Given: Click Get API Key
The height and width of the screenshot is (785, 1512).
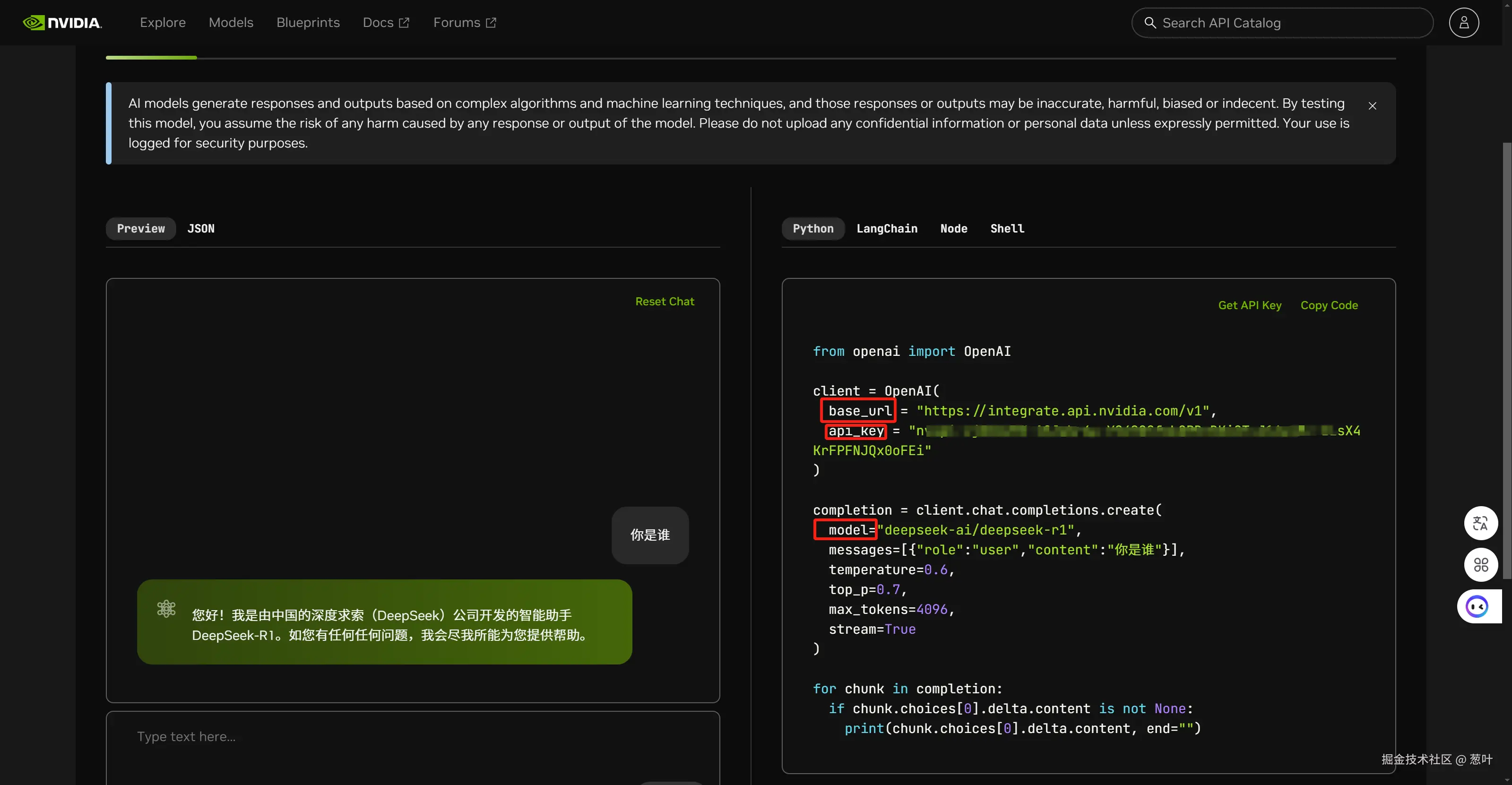Looking at the screenshot, I should (x=1250, y=305).
